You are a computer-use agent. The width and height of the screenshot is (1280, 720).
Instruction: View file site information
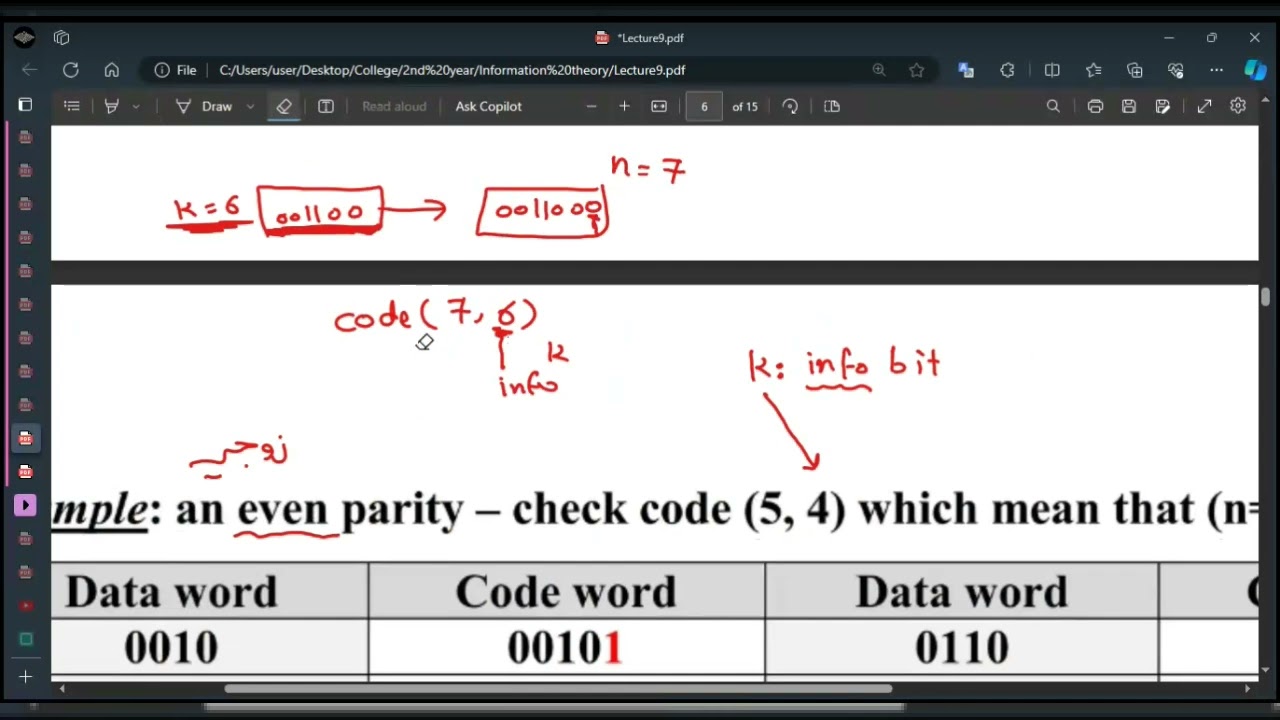[x=175, y=70]
